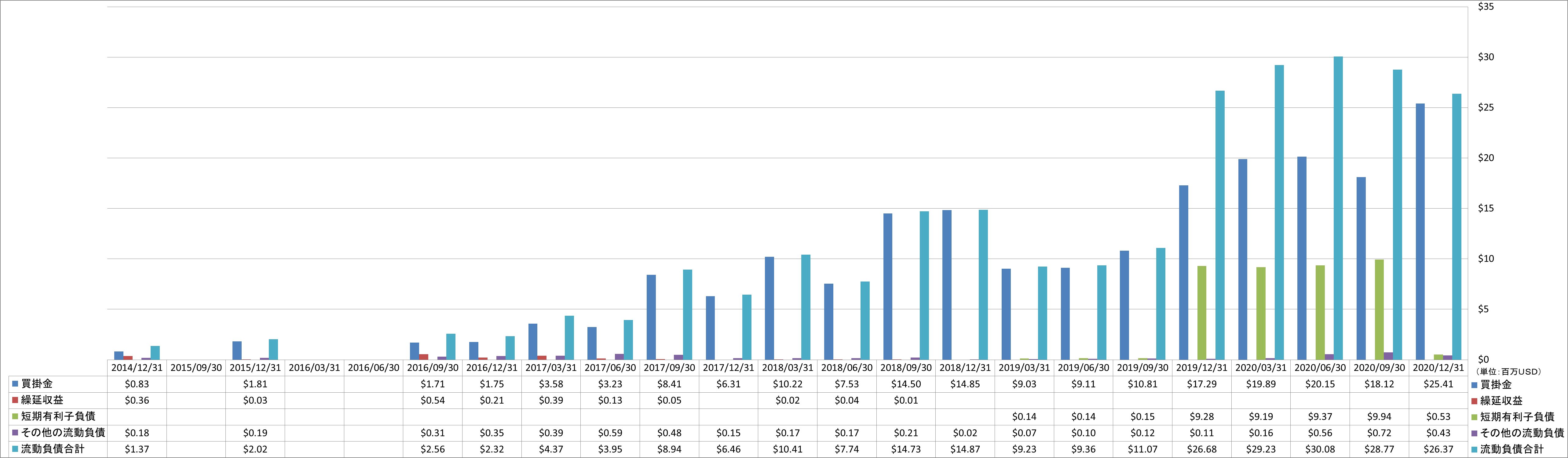Select the $14.87 流動負債合計 cell
This screenshot has height=458, width=1568.
click(965, 449)
